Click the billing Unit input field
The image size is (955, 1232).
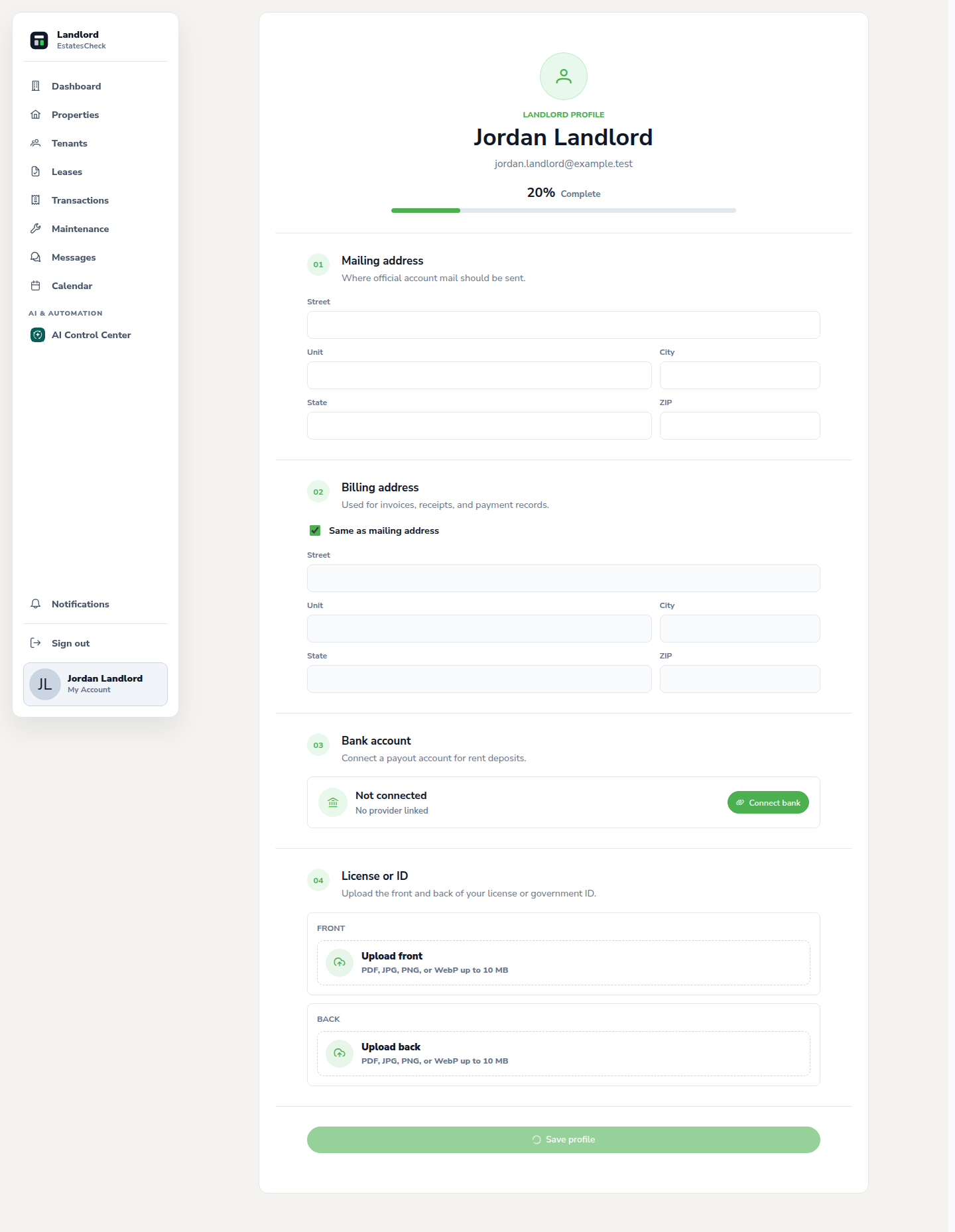coord(479,629)
